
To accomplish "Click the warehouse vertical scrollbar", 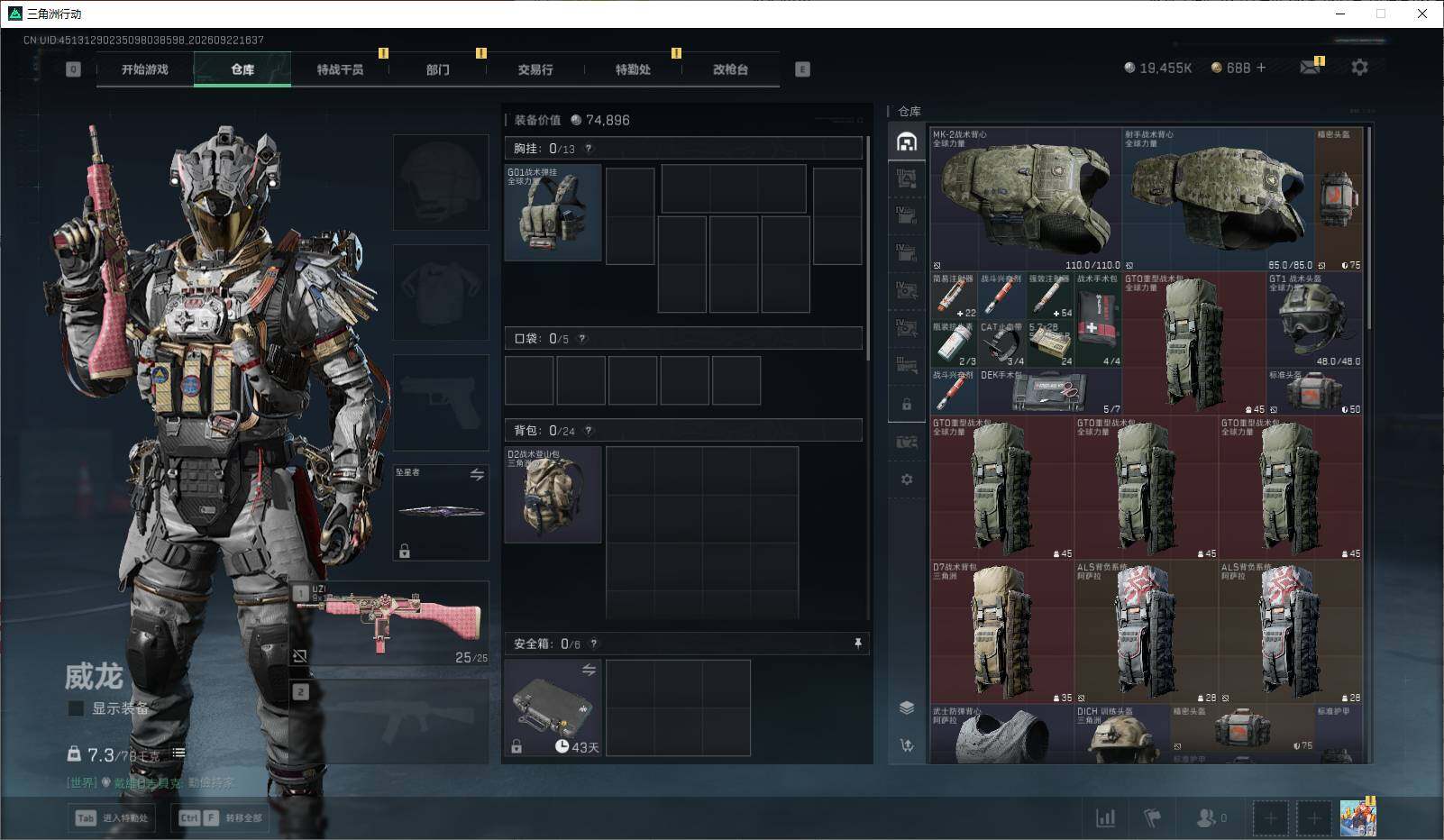I will pos(1369,229).
